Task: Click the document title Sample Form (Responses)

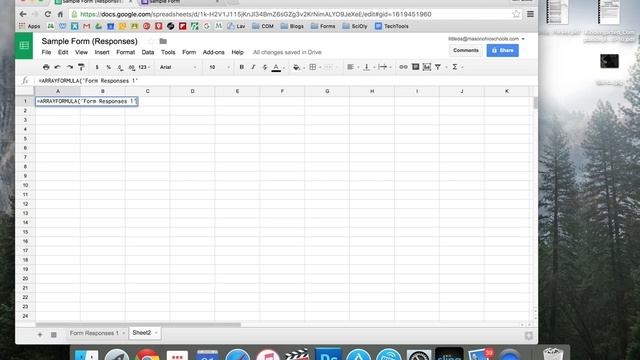Action: tap(89, 41)
